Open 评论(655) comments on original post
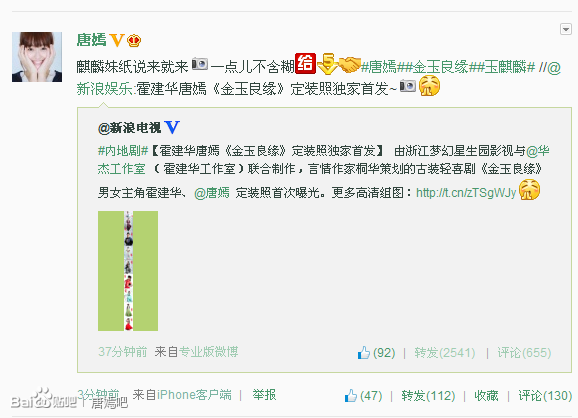Viewport: 578px width, 418px height. pyautogui.click(x=524, y=353)
